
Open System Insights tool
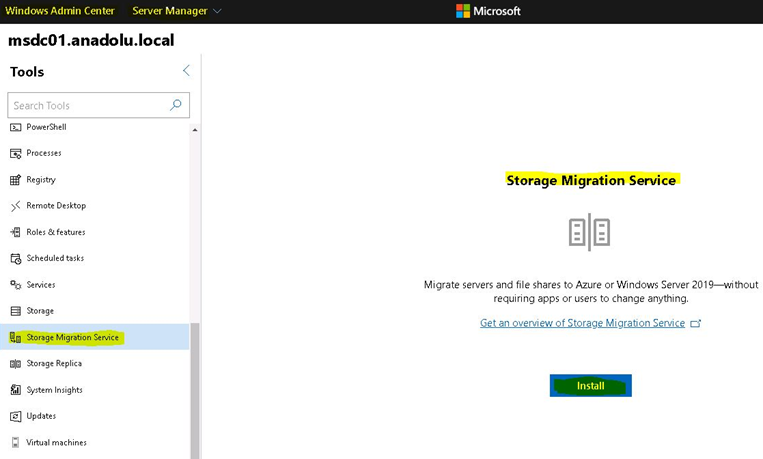[54, 390]
